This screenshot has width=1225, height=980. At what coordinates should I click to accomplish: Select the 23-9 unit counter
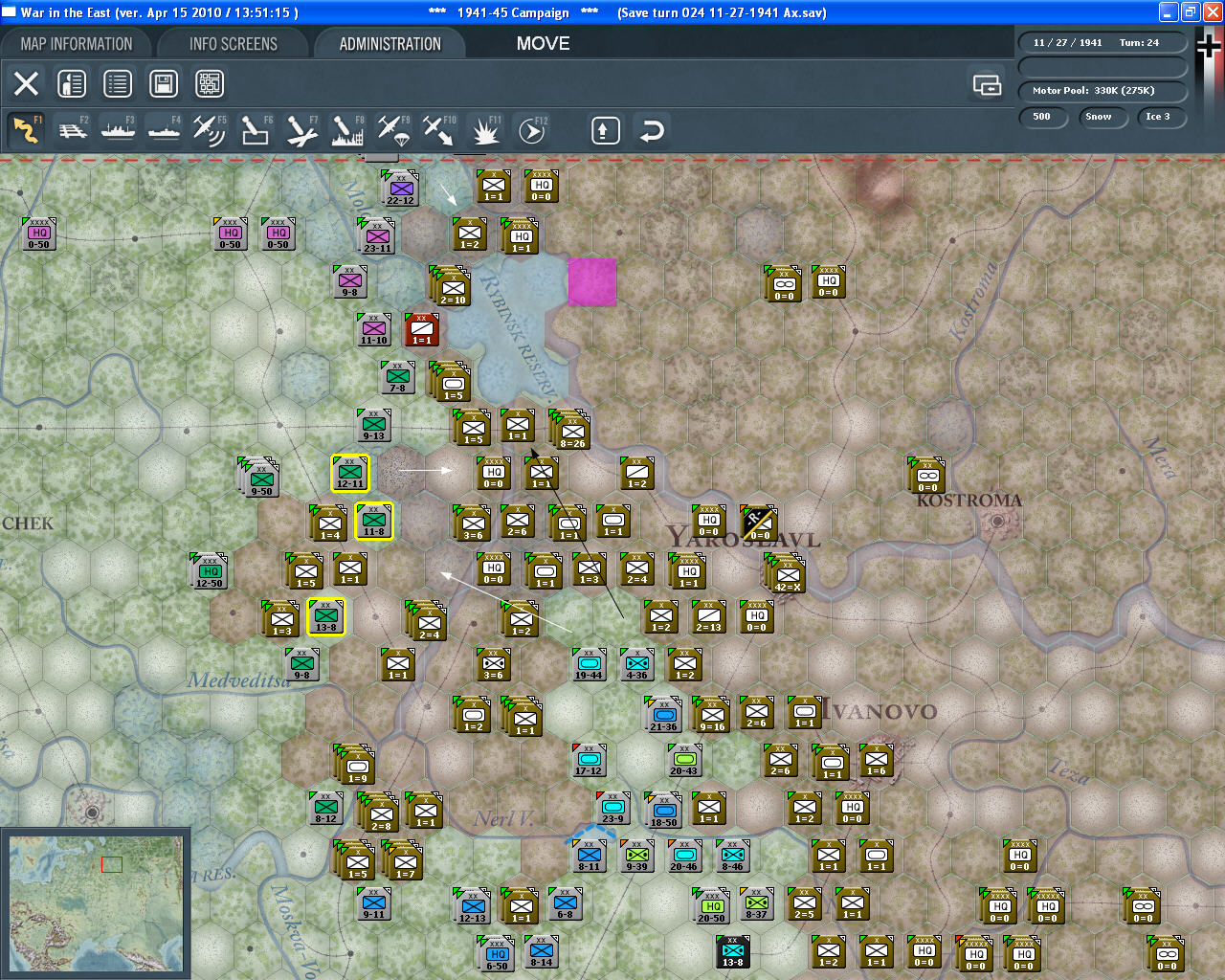612,808
